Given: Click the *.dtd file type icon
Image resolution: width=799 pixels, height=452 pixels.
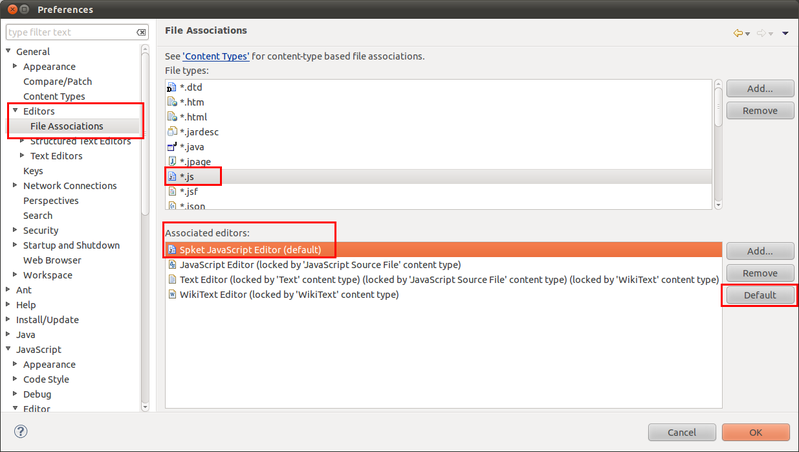Looking at the screenshot, I should (x=172, y=88).
